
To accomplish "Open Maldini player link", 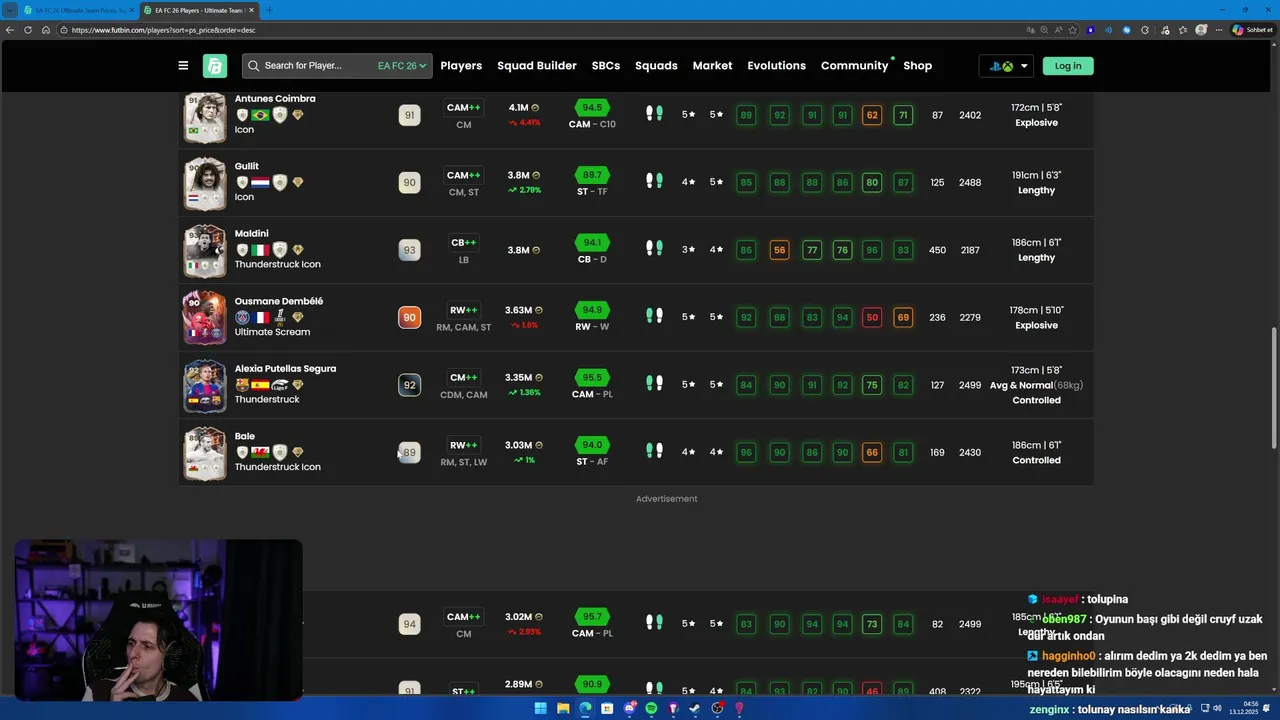I will 251,233.
